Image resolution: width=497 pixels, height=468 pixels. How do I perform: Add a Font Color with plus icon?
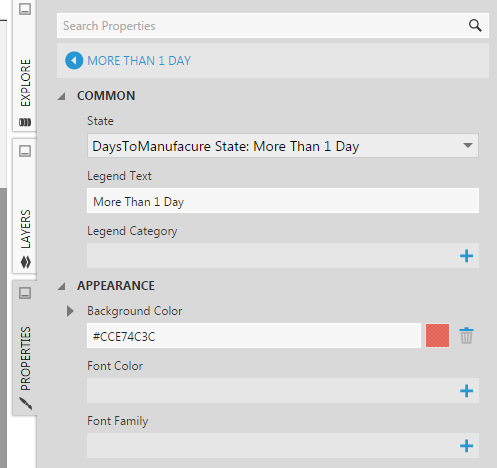466,391
